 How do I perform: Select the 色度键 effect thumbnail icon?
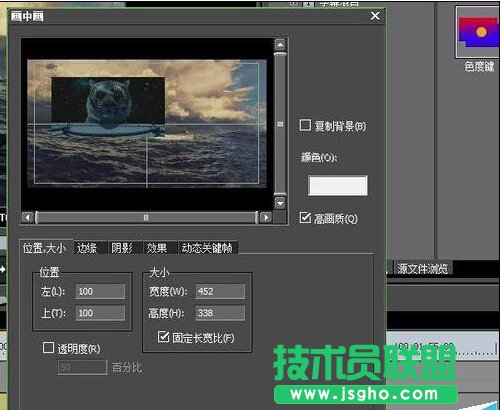coord(478,32)
